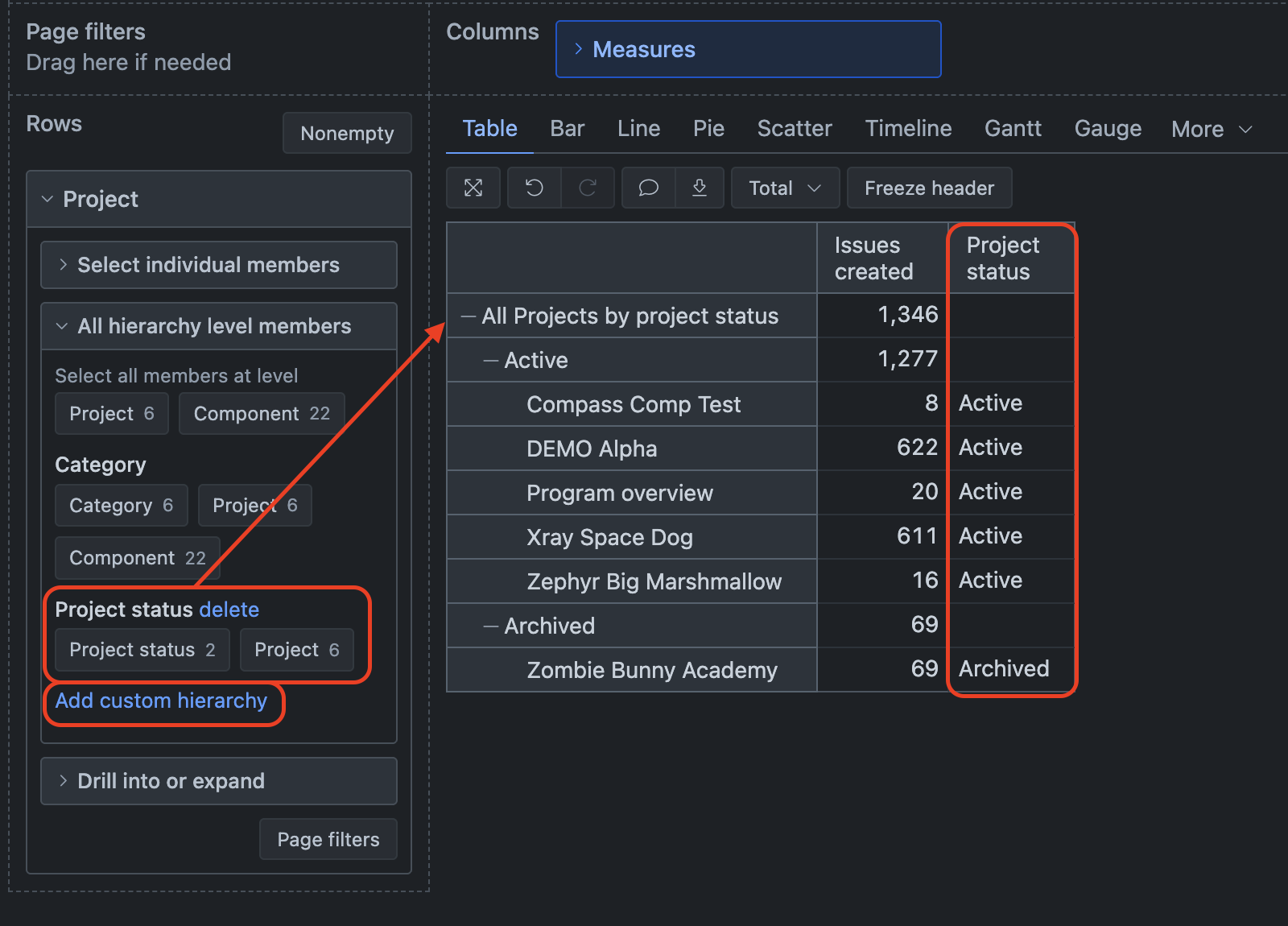This screenshot has height=926, width=1288.
Task: Expand Select individual members section
Action: 64,265
